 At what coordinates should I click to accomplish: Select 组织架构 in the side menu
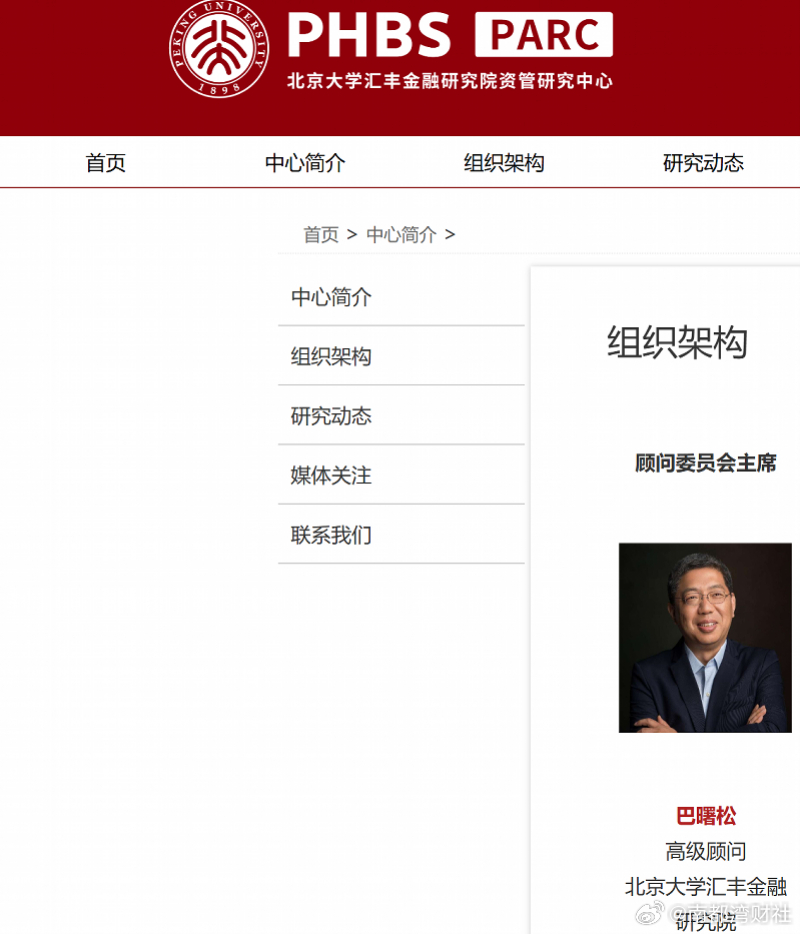pos(401,356)
